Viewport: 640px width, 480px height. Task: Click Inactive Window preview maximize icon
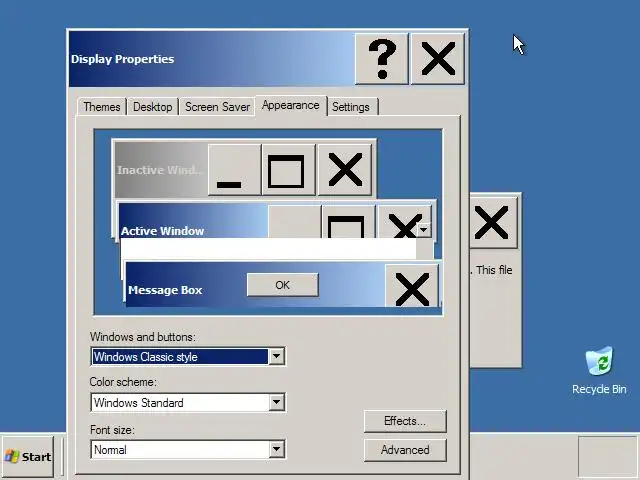click(288, 169)
